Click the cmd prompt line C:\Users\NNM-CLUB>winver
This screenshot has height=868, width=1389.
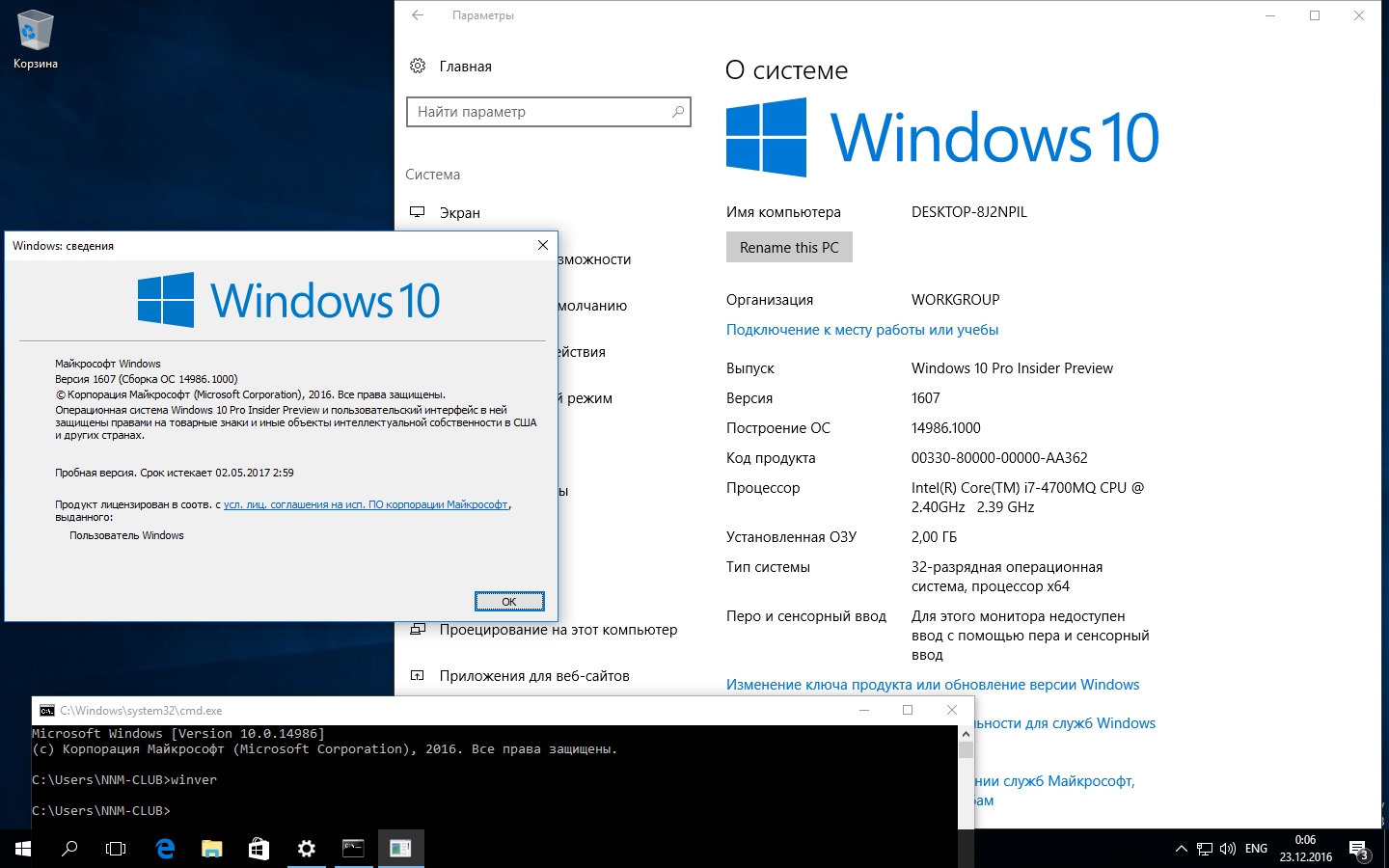point(124,779)
